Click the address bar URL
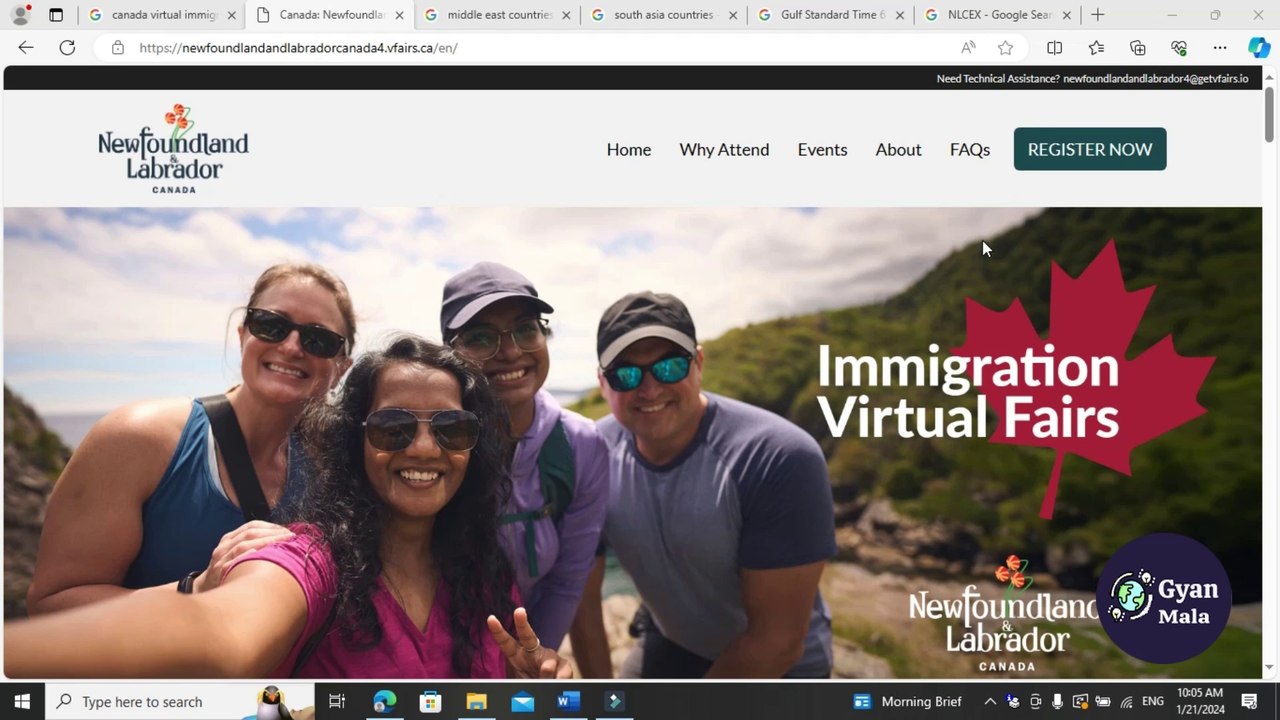The width and height of the screenshot is (1280, 720). (298, 48)
